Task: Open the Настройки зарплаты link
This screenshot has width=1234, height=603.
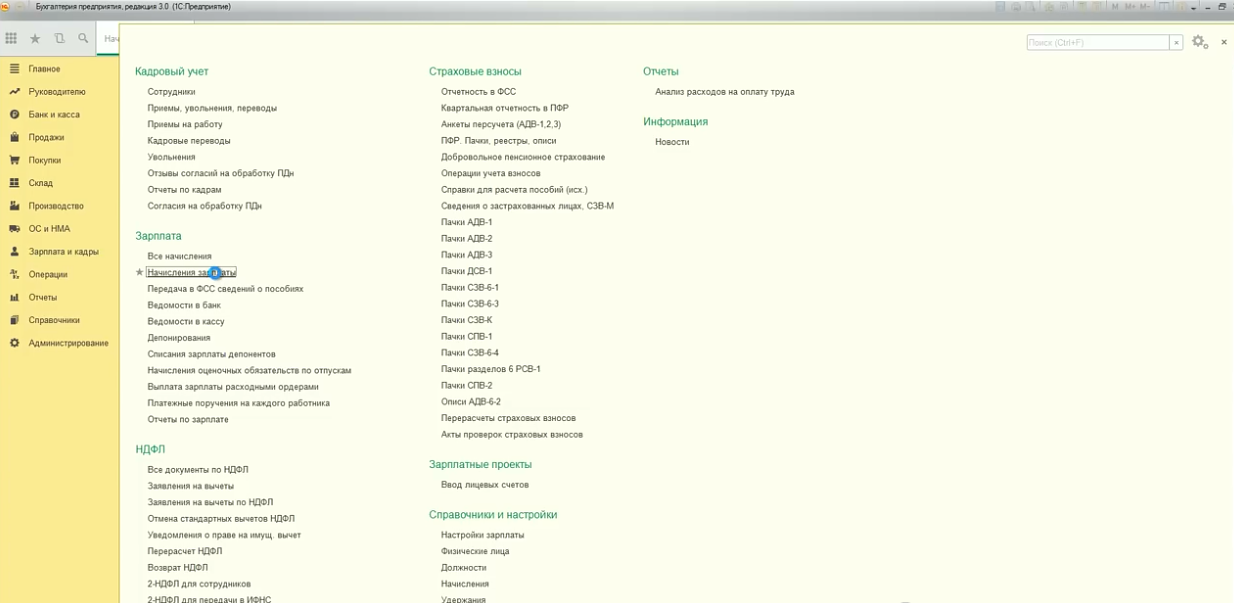Action: (483, 535)
